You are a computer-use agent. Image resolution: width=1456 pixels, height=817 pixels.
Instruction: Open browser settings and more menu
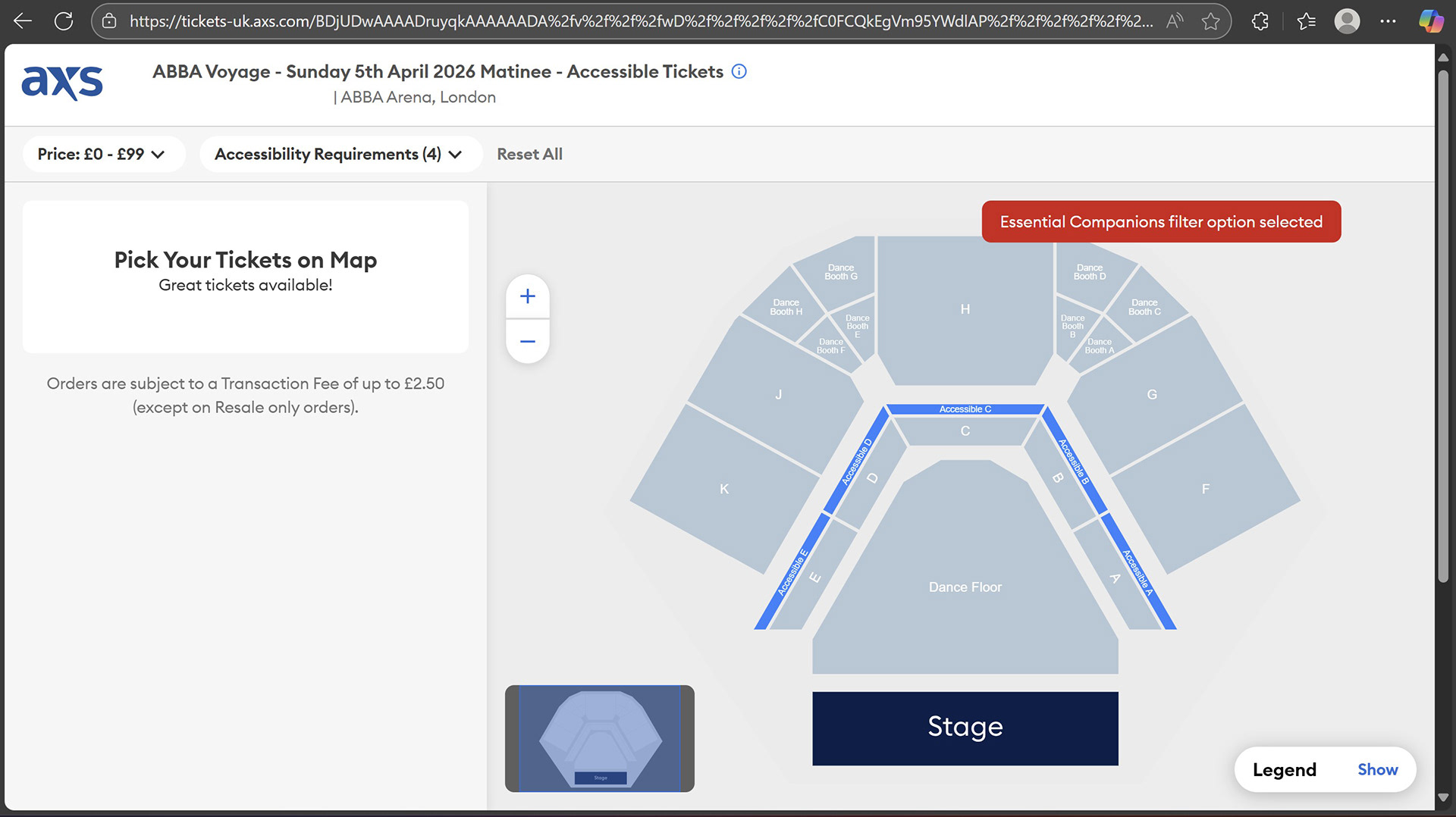coord(1388,21)
